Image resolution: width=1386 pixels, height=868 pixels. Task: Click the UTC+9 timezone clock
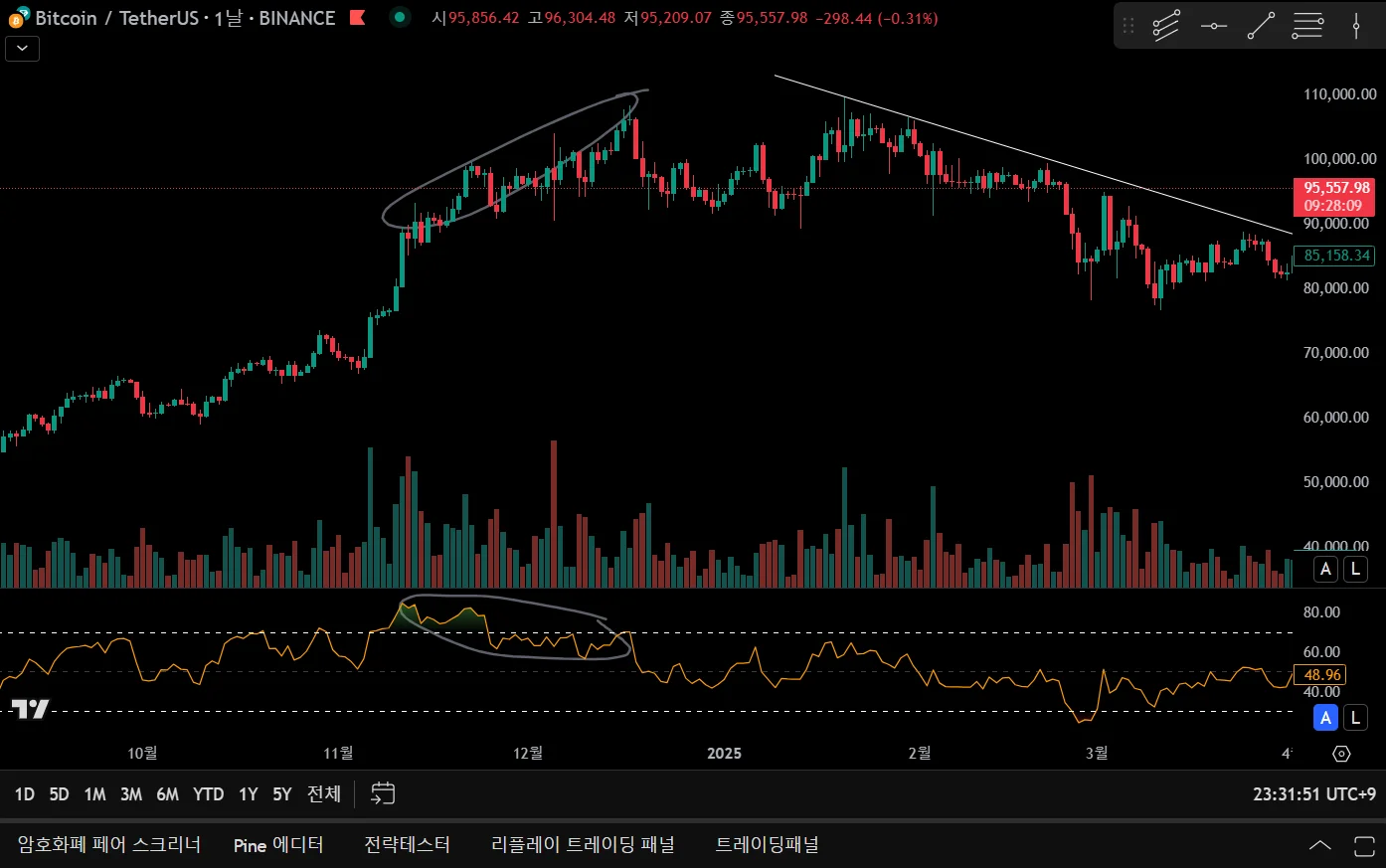pos(1314,794)
